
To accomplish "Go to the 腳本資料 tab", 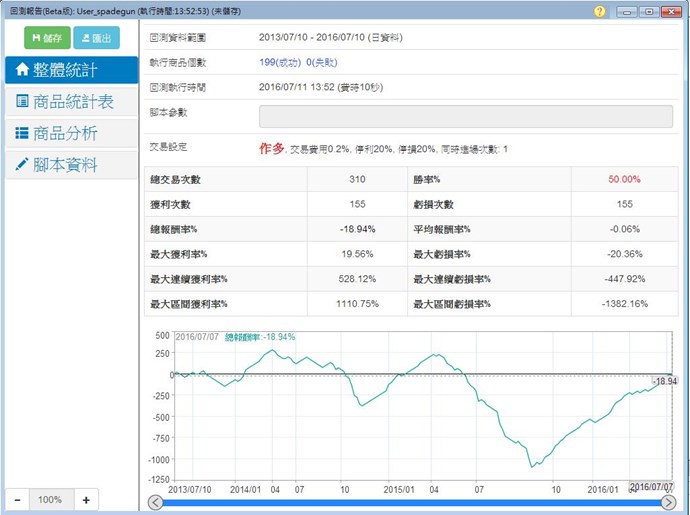I will (71, 164).
